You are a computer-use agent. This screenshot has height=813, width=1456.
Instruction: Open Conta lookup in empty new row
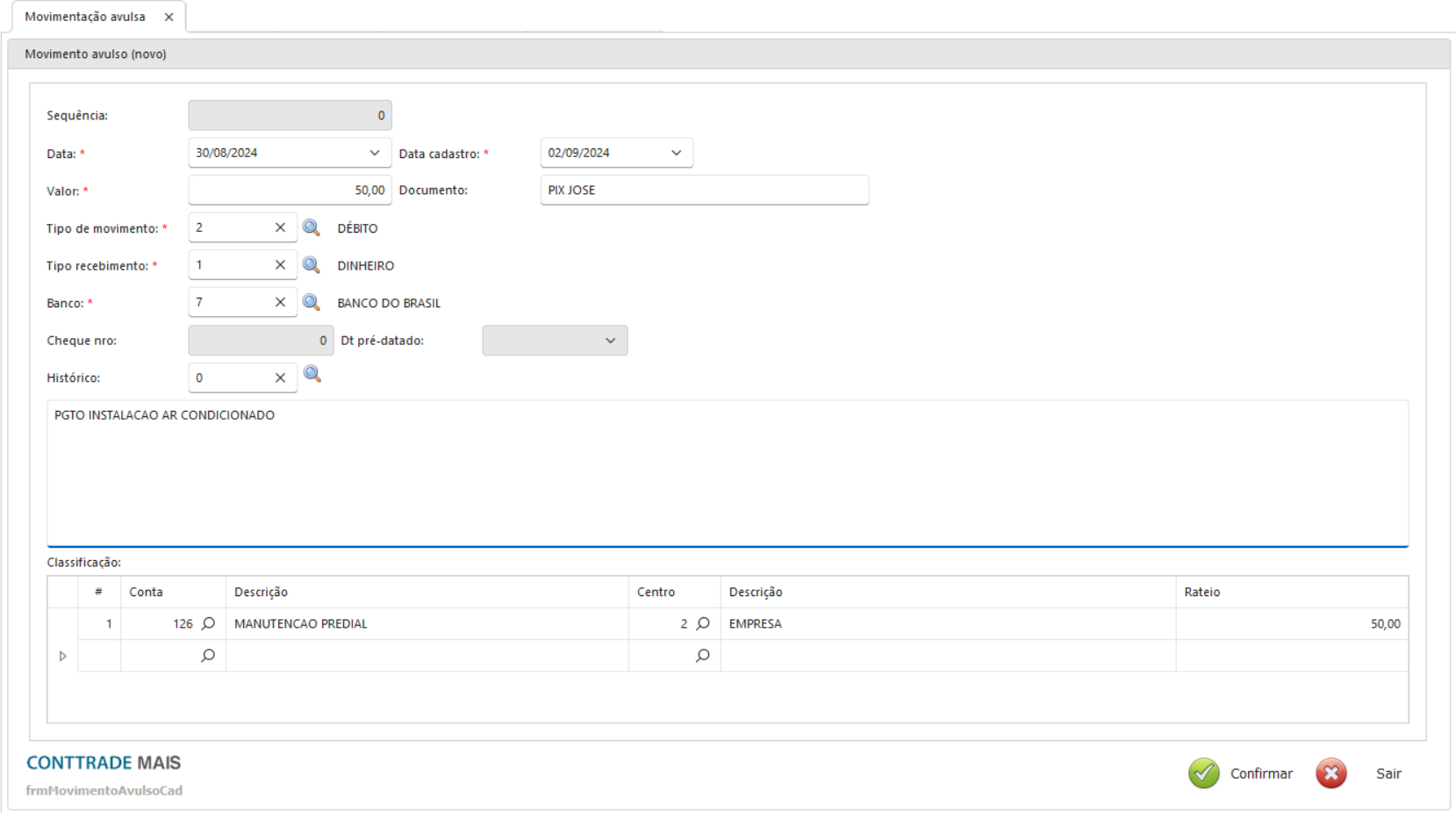(x=208, y=656)
